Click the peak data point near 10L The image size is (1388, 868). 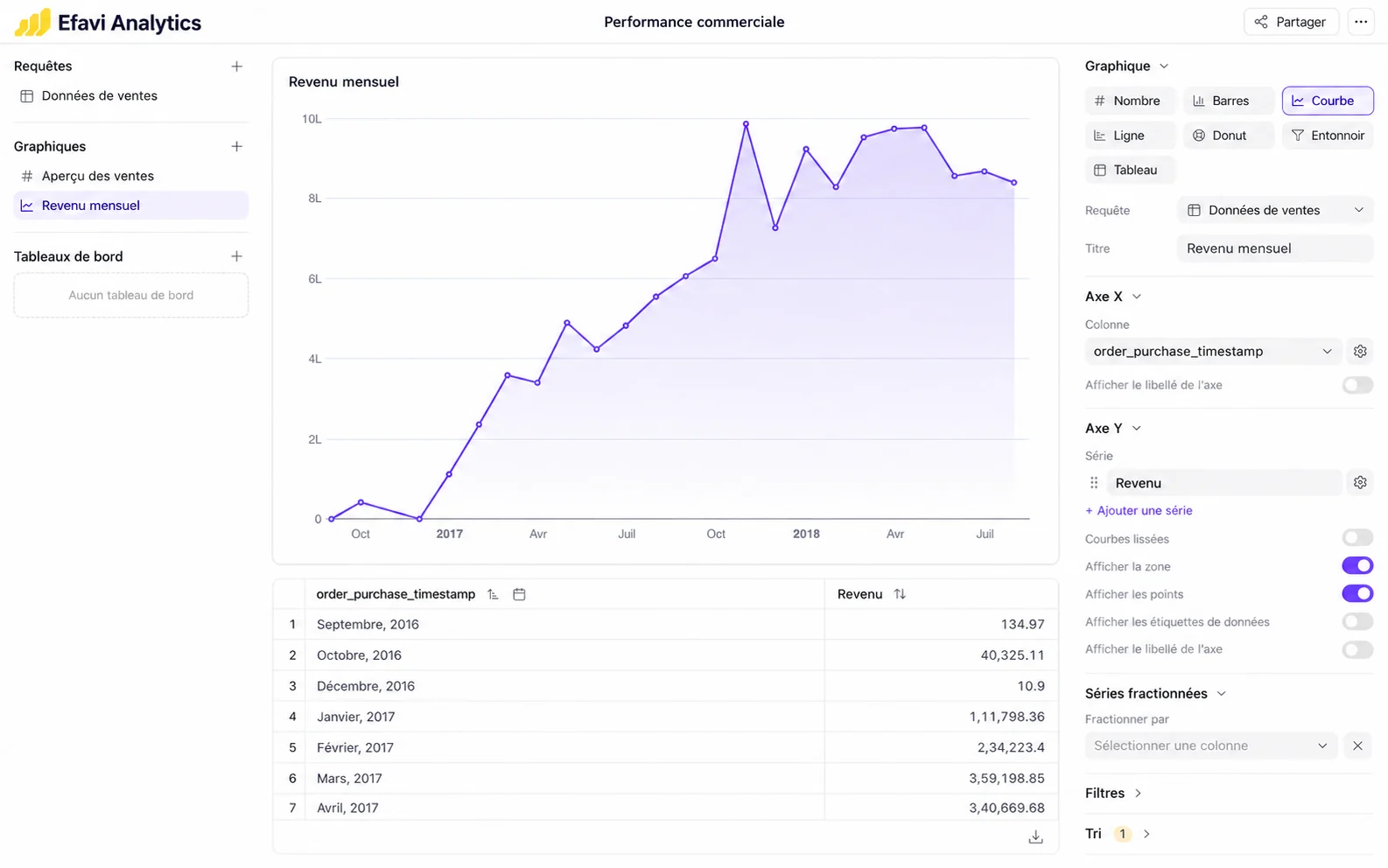coord(746,124)
